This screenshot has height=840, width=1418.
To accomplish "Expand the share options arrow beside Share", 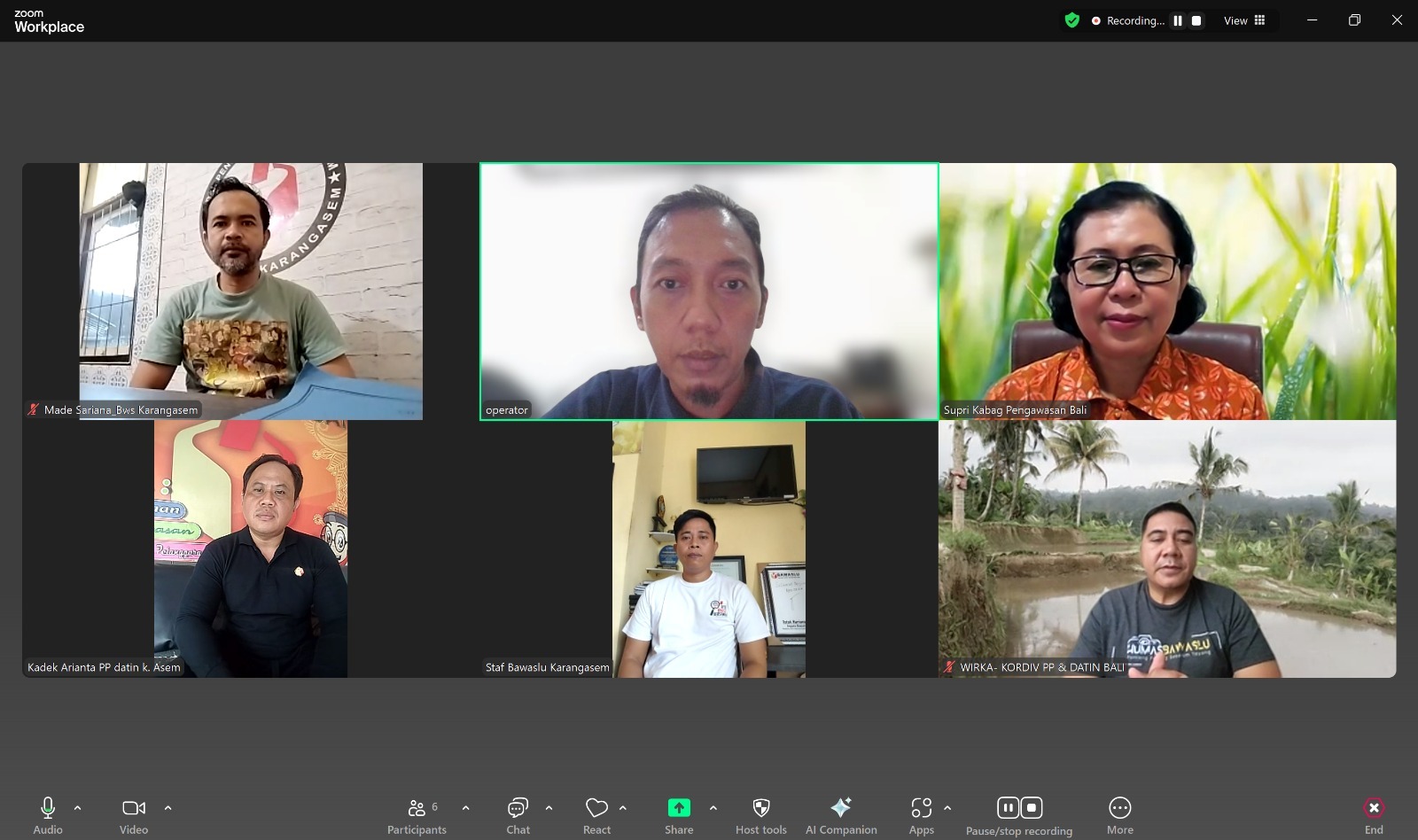I will [x=713, y=808].
